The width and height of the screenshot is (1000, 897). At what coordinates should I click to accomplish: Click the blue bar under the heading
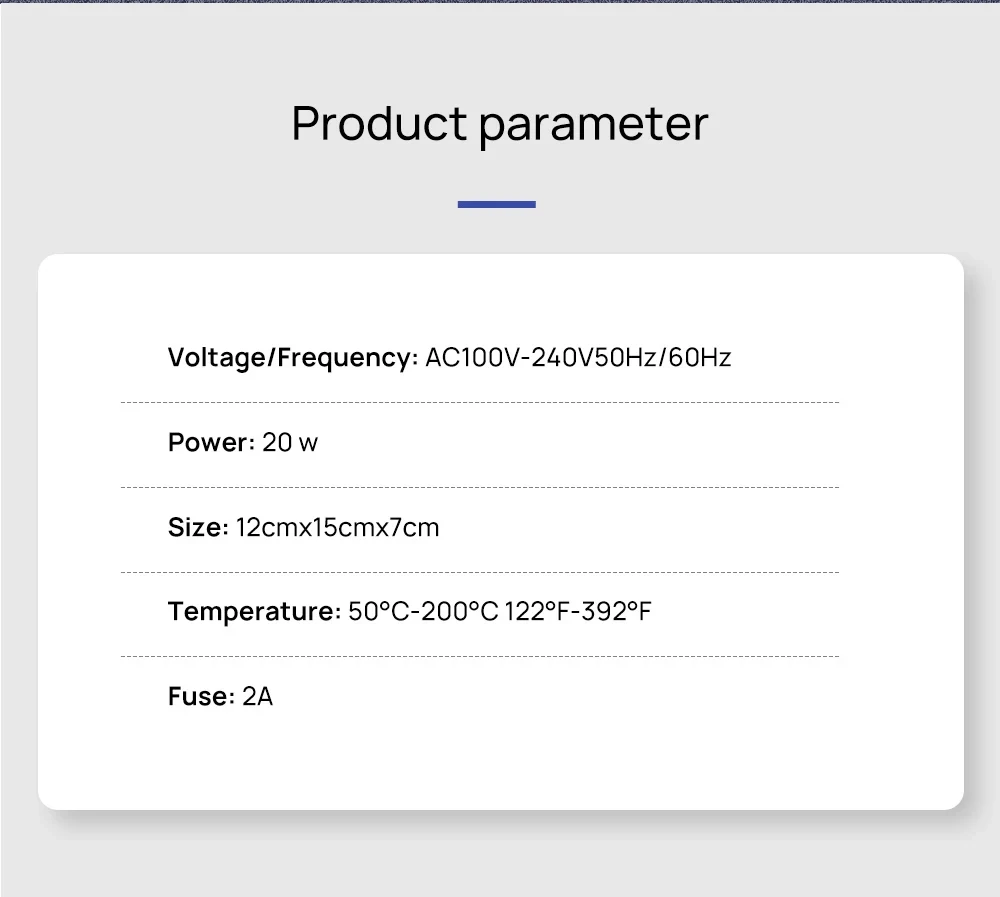tap(497, 204)
